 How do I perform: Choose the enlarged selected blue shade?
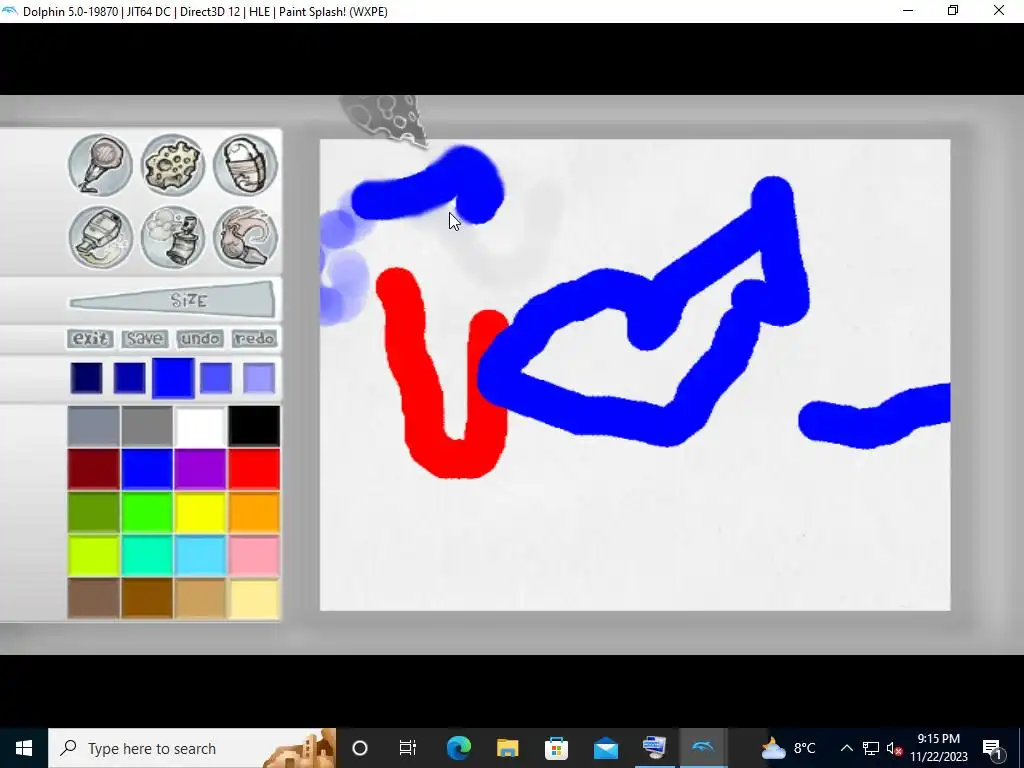coord(173,378)
